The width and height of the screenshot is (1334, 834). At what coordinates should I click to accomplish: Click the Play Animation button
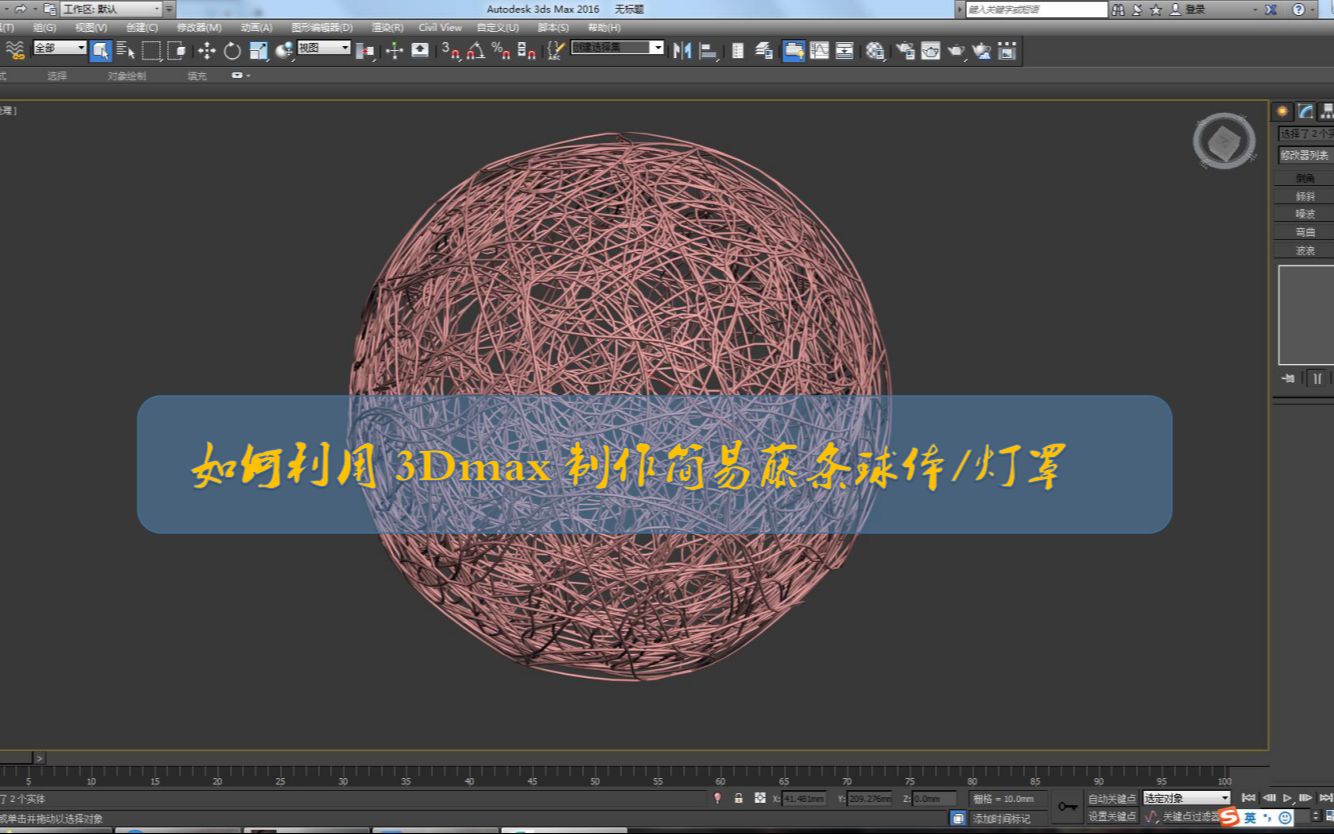click(x=1287, y=798)
